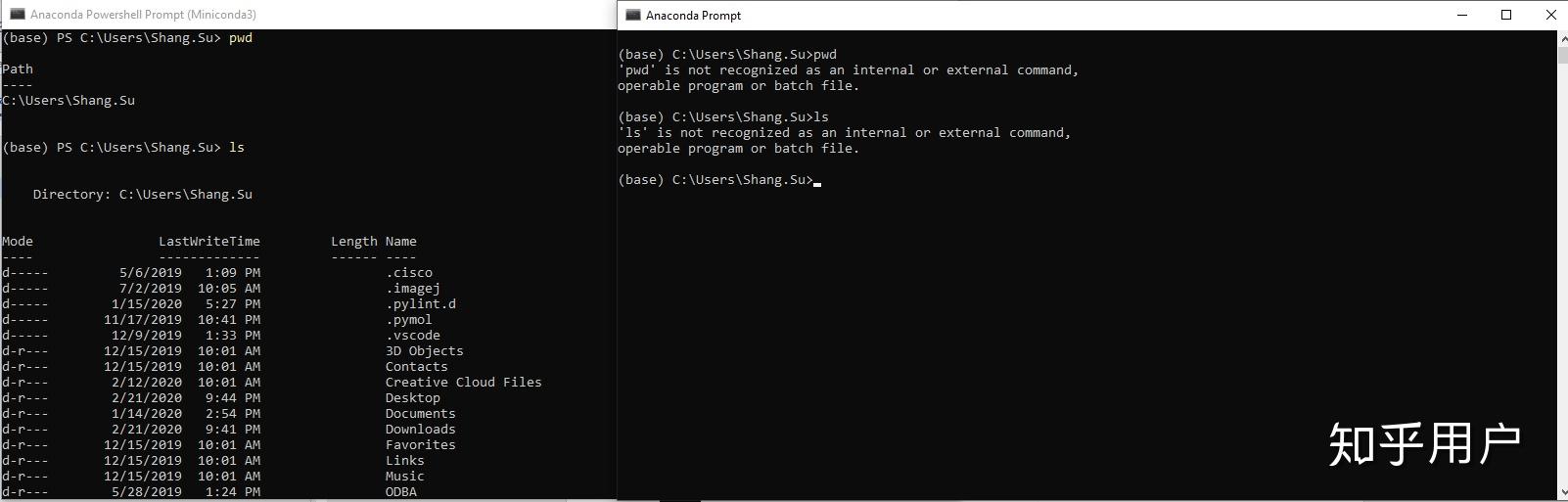Click the ODBA directory entry
Viewport: 1568px width, 502px height.
(x=400, y=491)
